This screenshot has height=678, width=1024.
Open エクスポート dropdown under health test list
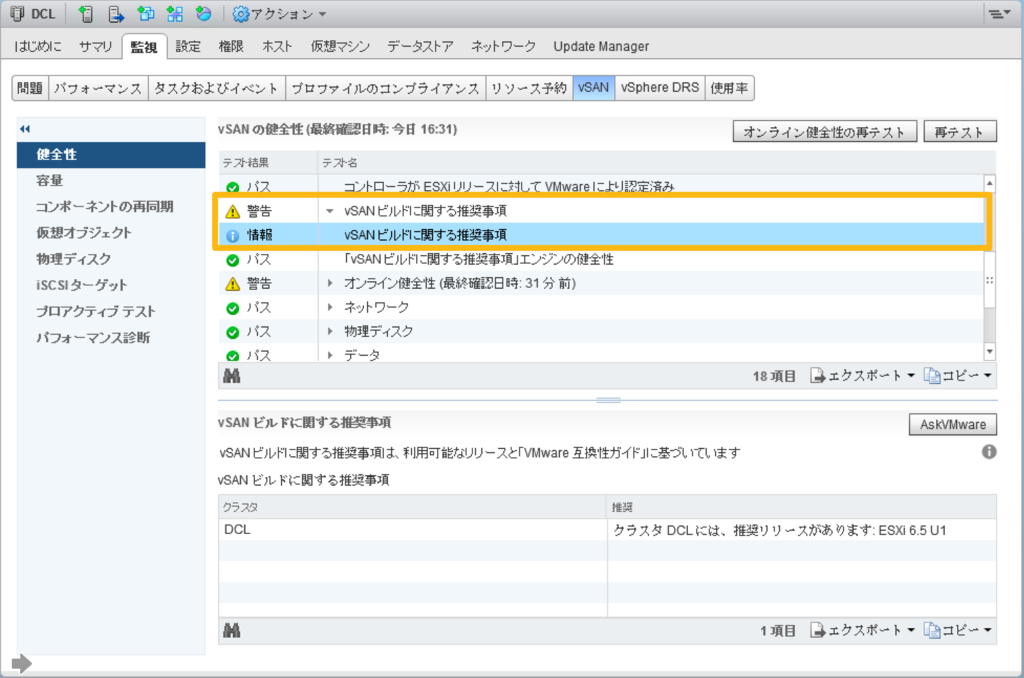(863, 376)
